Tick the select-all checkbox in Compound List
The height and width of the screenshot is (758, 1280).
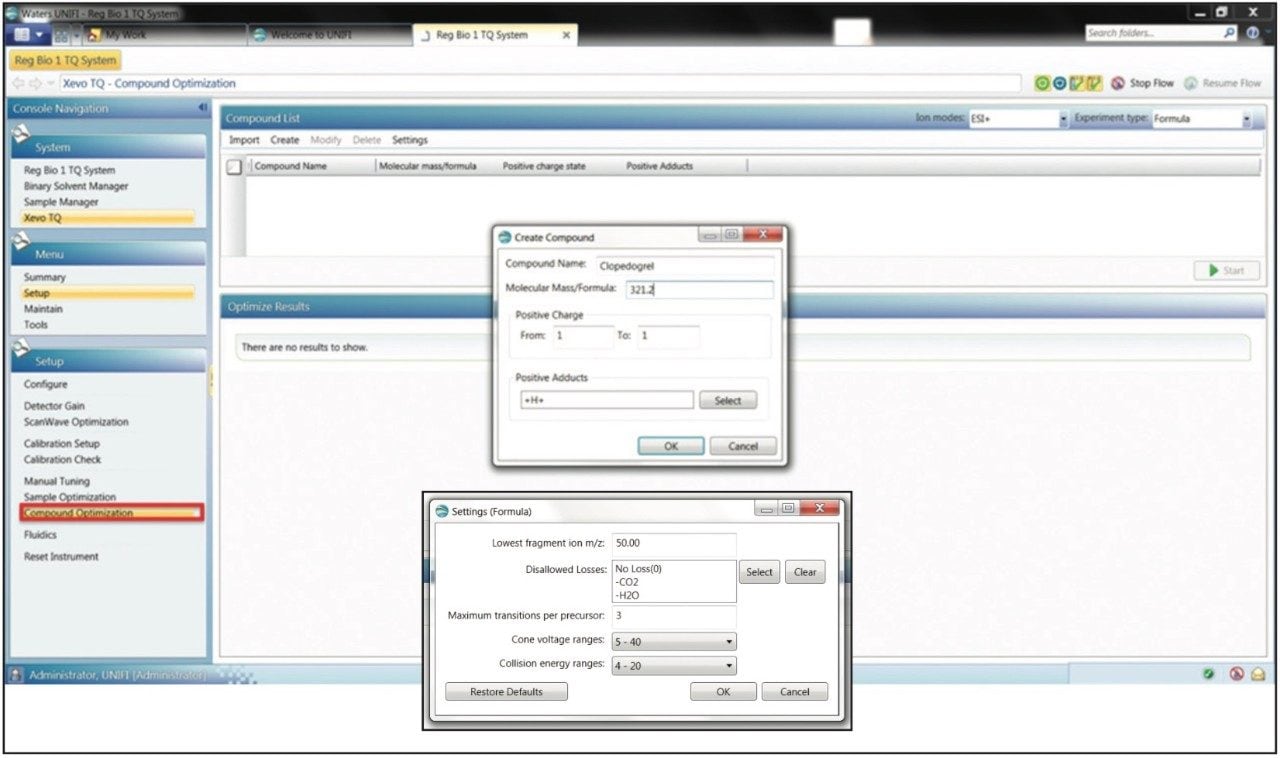(x=234, y=167)
